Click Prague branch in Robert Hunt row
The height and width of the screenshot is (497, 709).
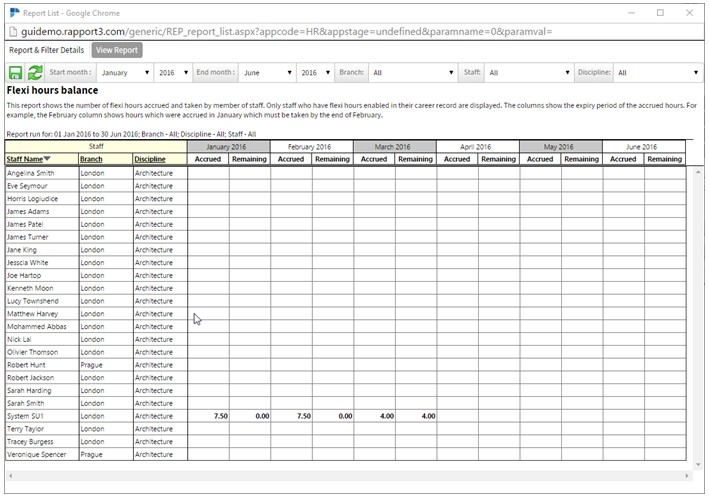tap(91, 365)
